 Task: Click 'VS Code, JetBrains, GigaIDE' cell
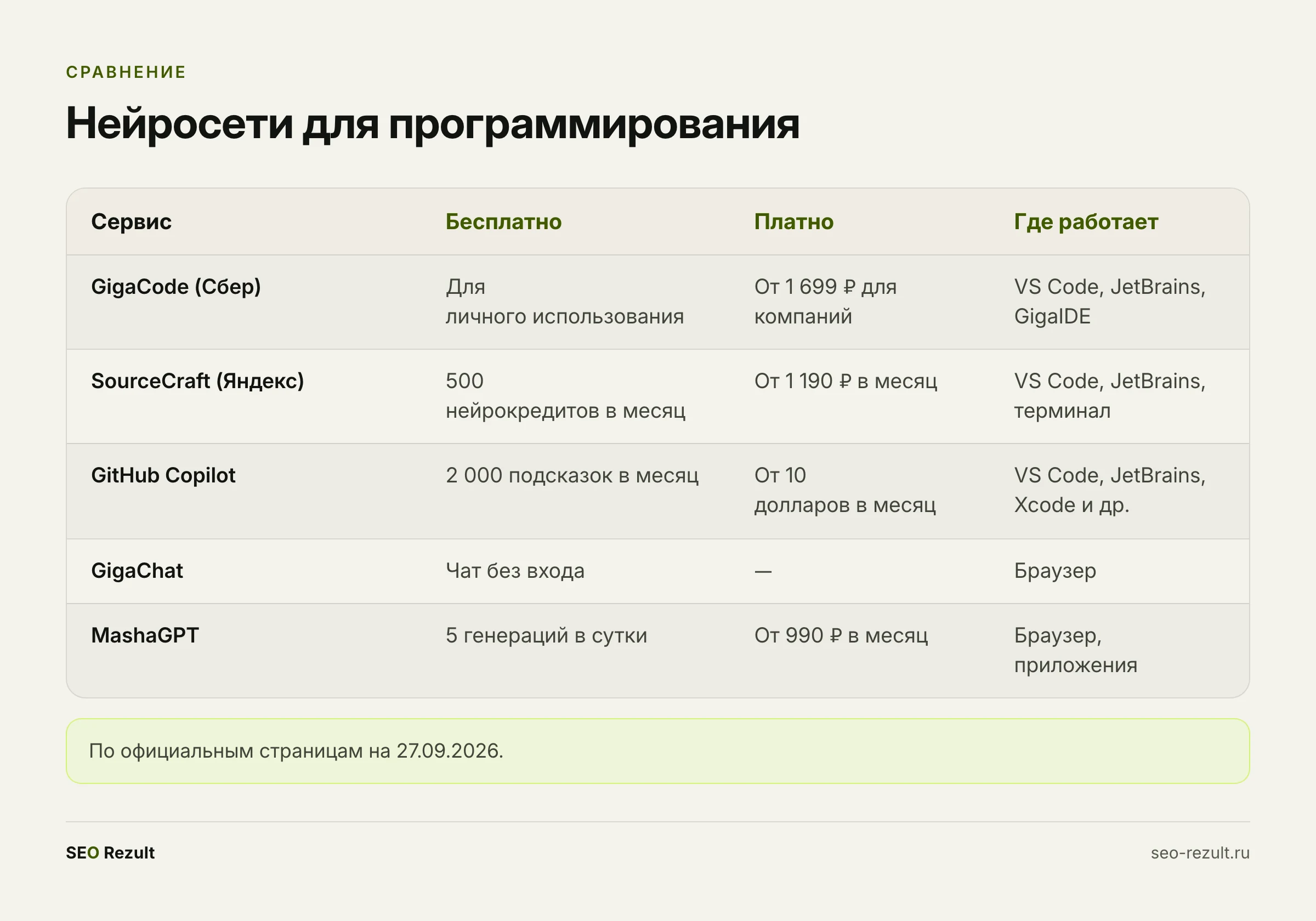(1110, 302)
